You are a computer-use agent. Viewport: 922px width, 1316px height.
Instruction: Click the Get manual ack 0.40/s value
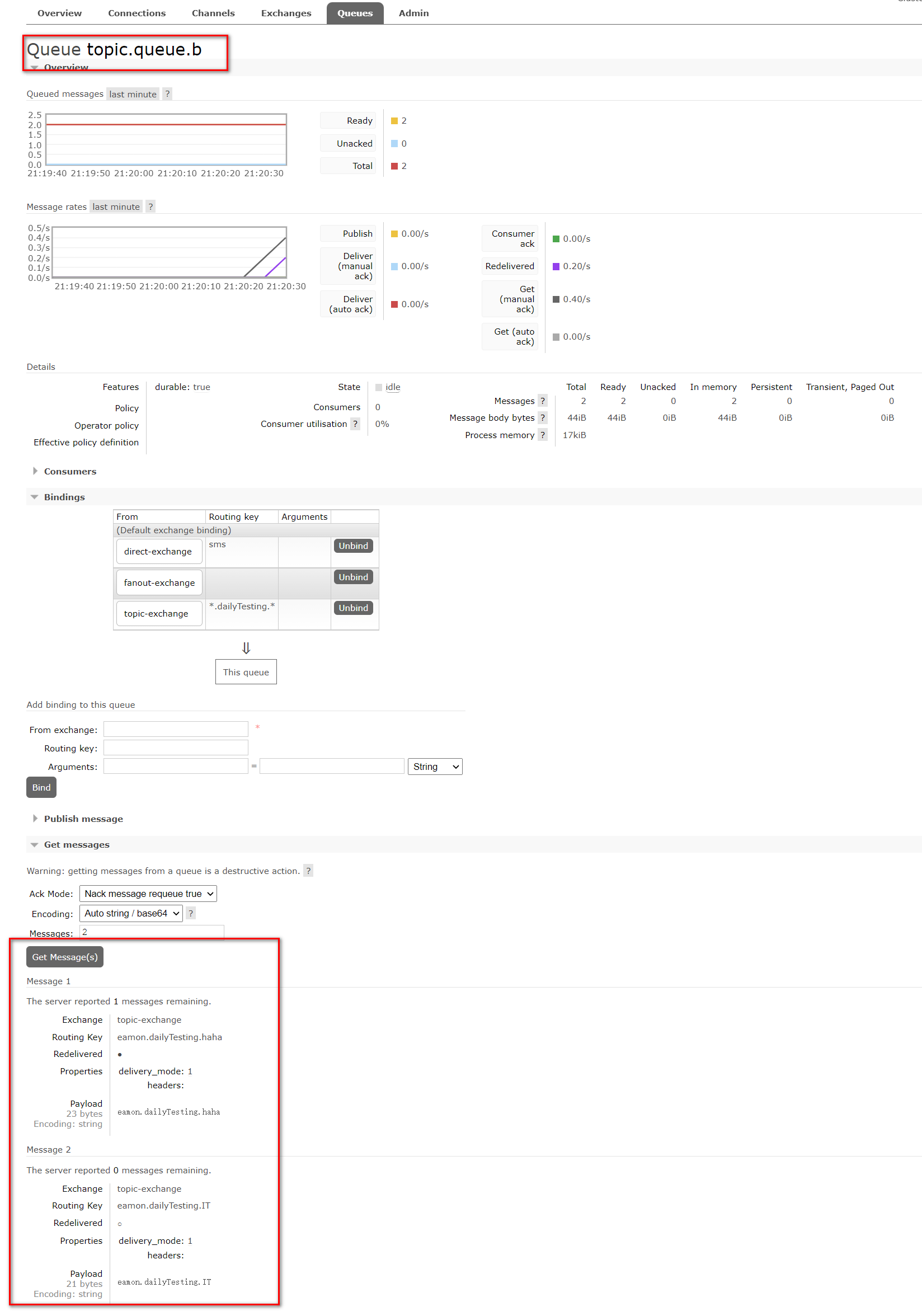tap(576, 299)
